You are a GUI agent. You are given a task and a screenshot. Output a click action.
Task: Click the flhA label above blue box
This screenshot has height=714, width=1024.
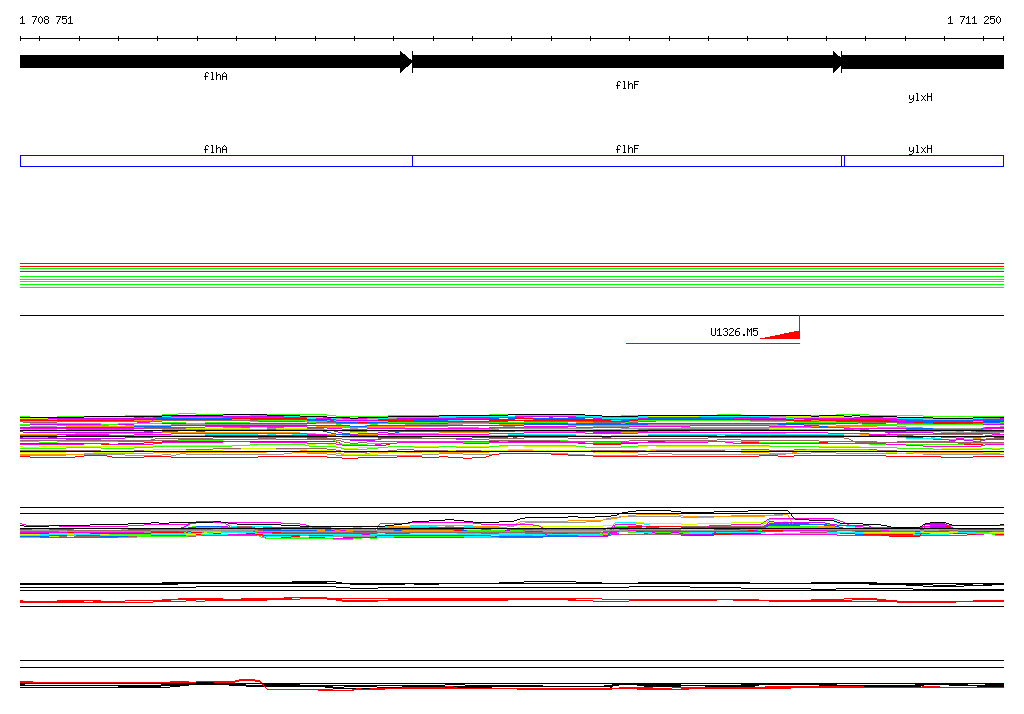215,149
